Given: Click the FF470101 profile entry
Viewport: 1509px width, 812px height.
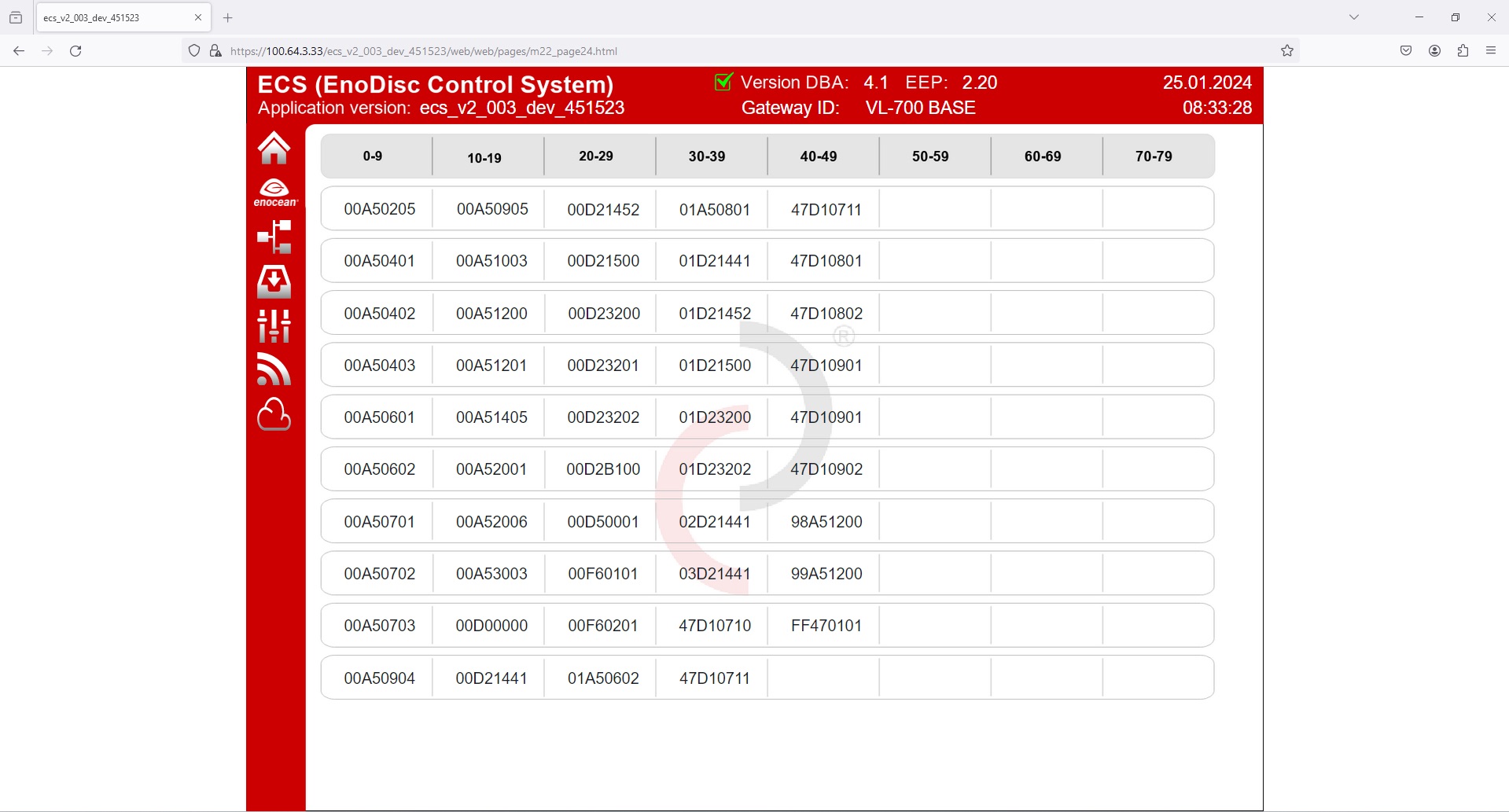Looking at the screenshot, I should [x=826, y=626].
